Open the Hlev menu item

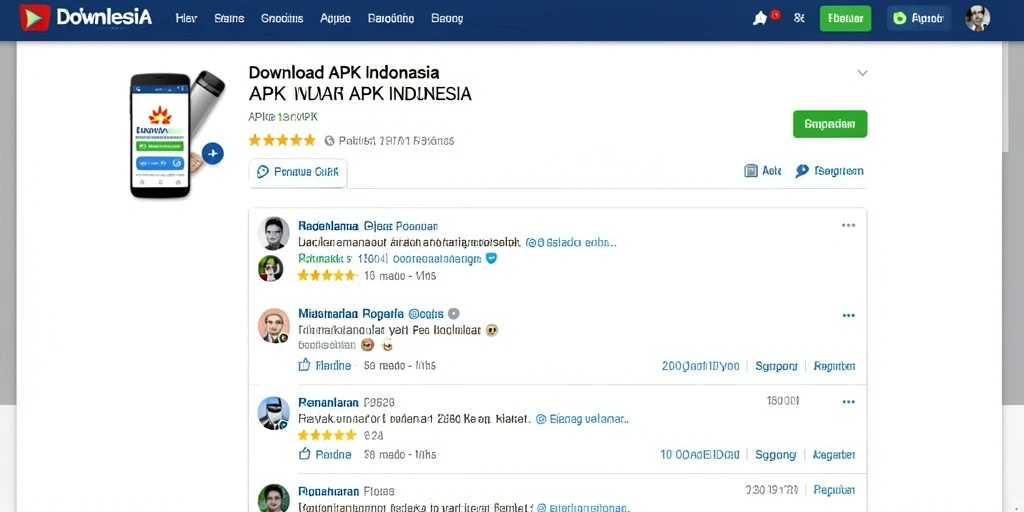(x=186, y=18)
